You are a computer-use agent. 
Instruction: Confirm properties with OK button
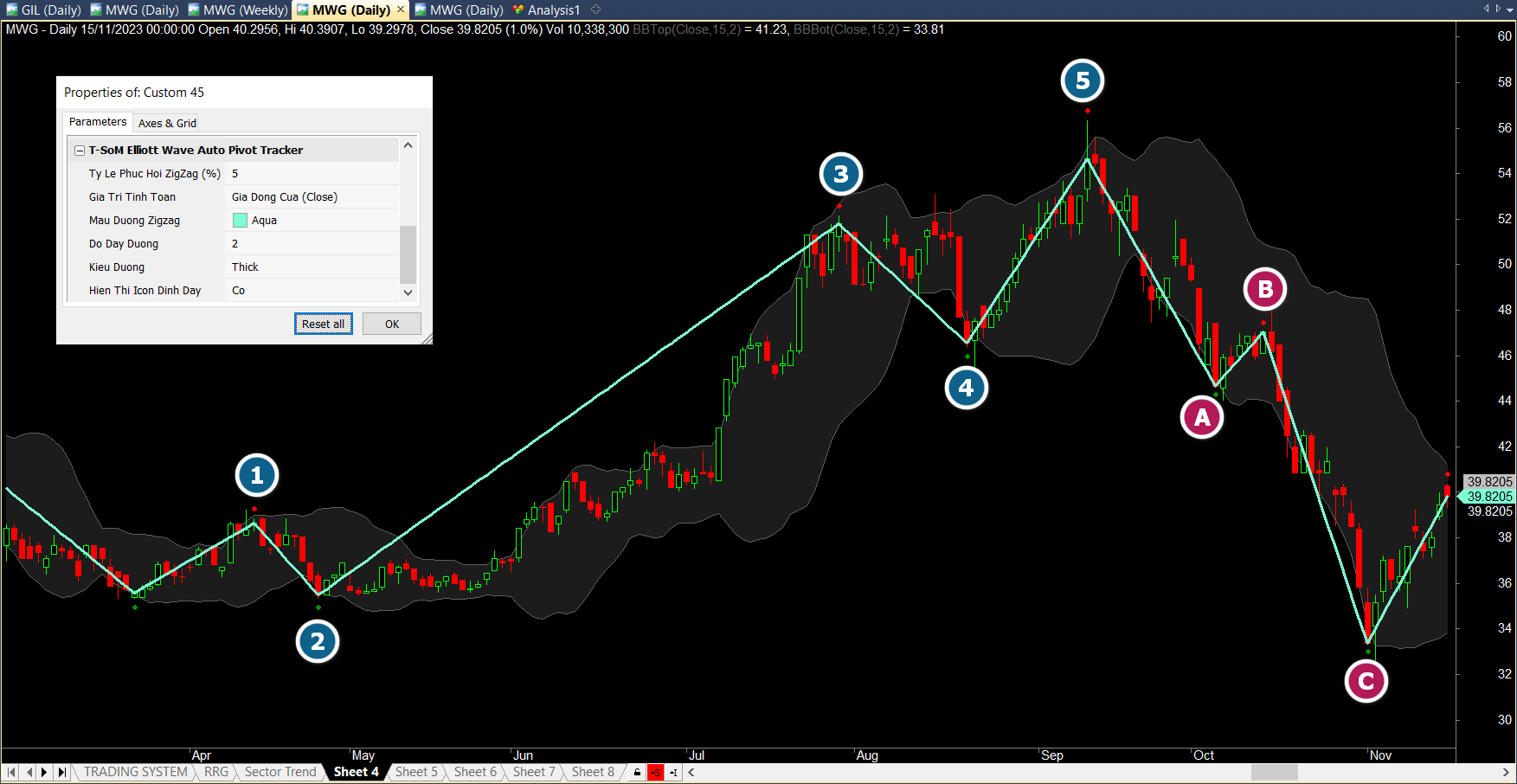392,324
